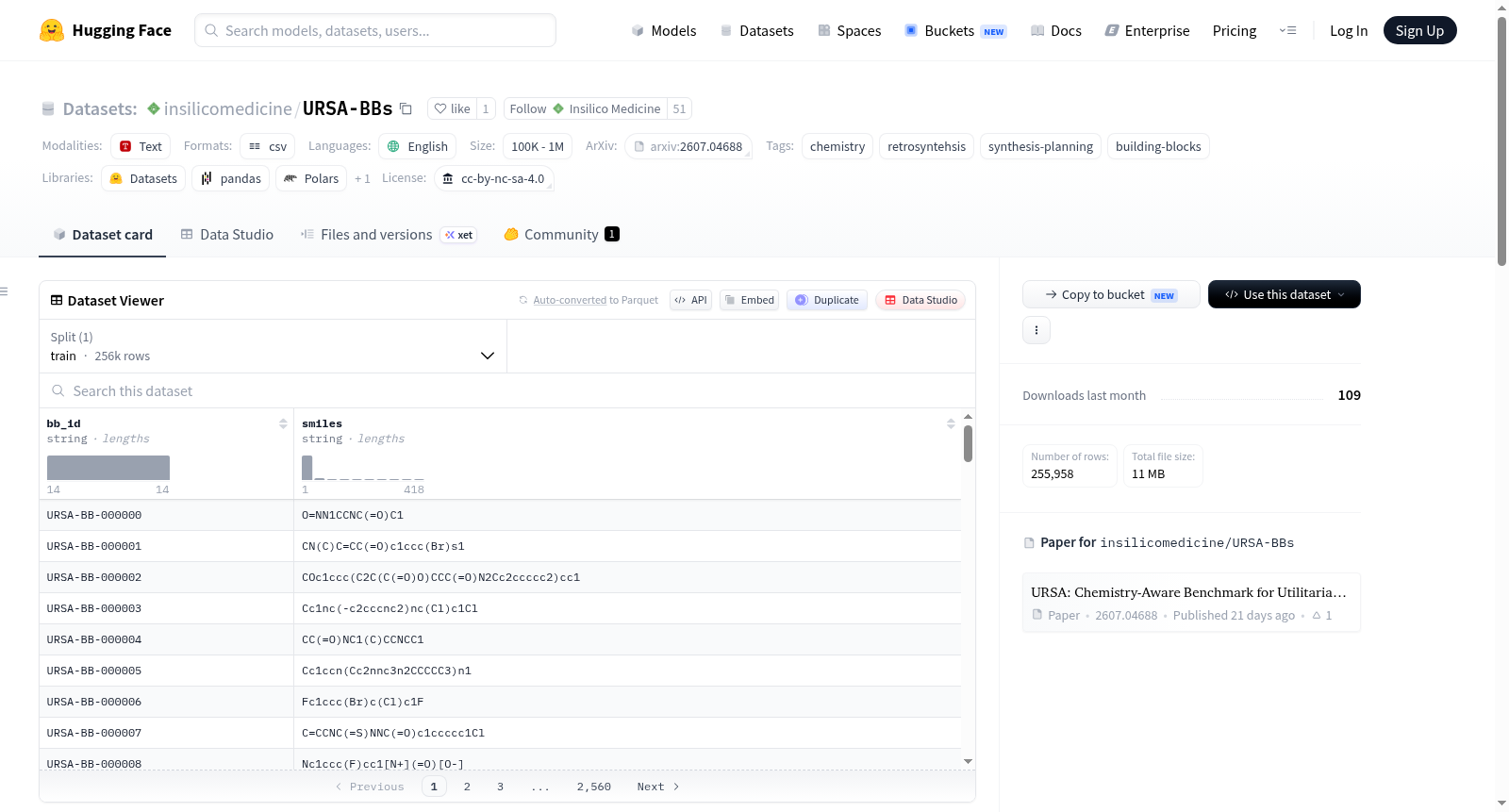Viewport: 1509px width, 812px height.
Task: Expand the Split train selector
Action: 273,346
